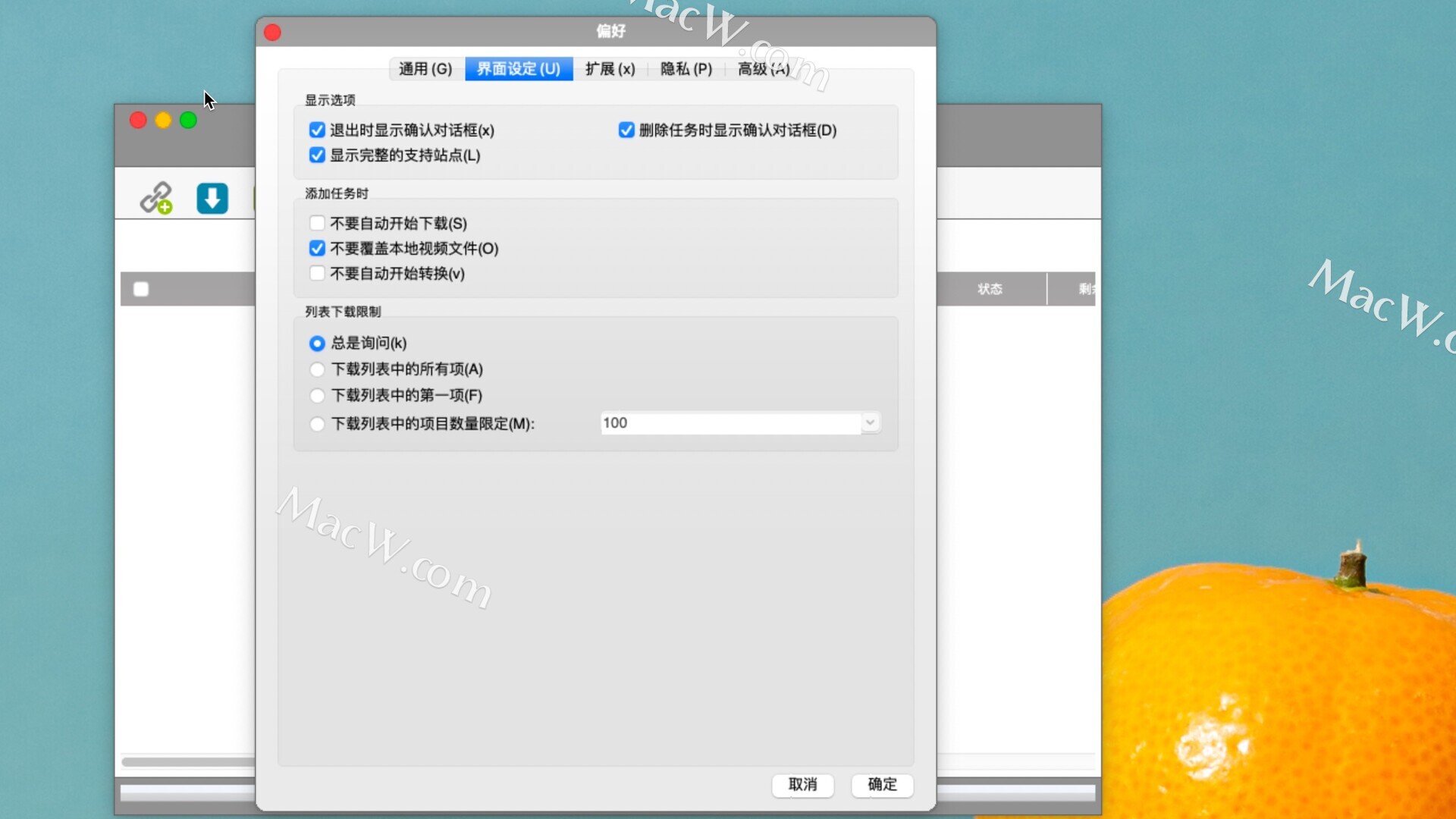Select 下载列表中的所有项 radio option
Screen dimensions: 1456x819
(317, 369)
